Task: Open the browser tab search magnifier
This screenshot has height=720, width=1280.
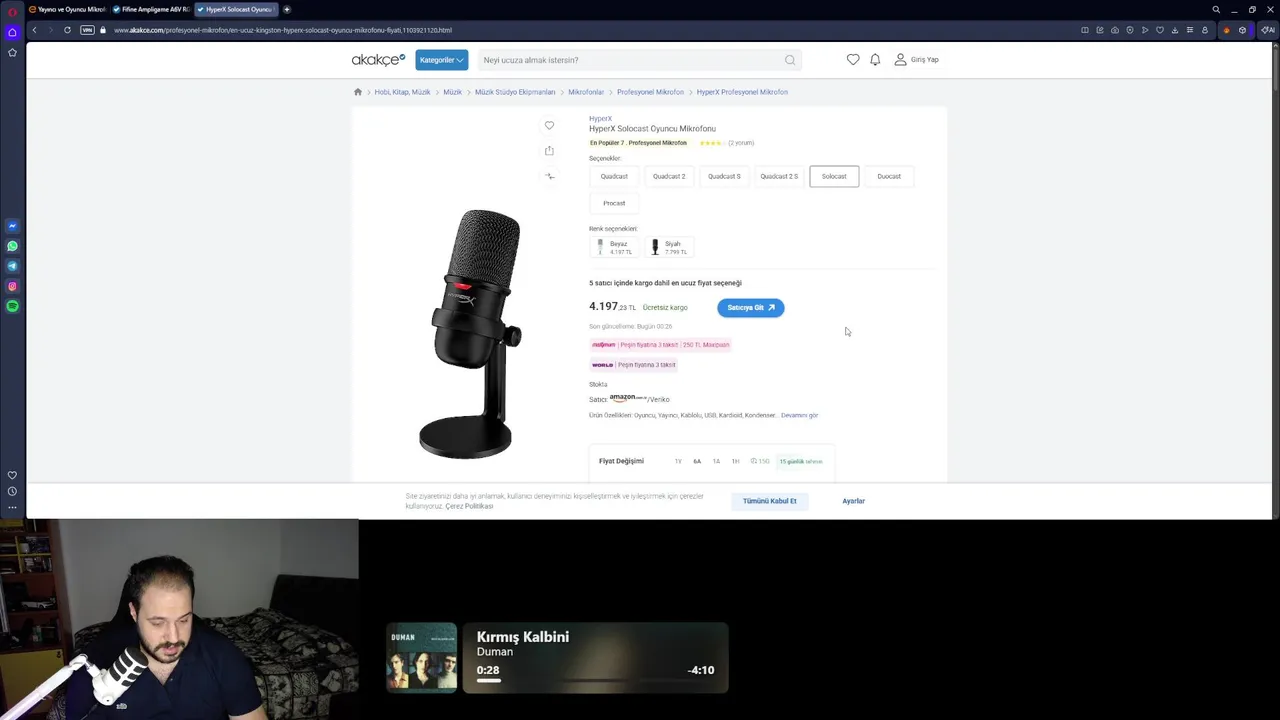Action: coord(1216,9)
